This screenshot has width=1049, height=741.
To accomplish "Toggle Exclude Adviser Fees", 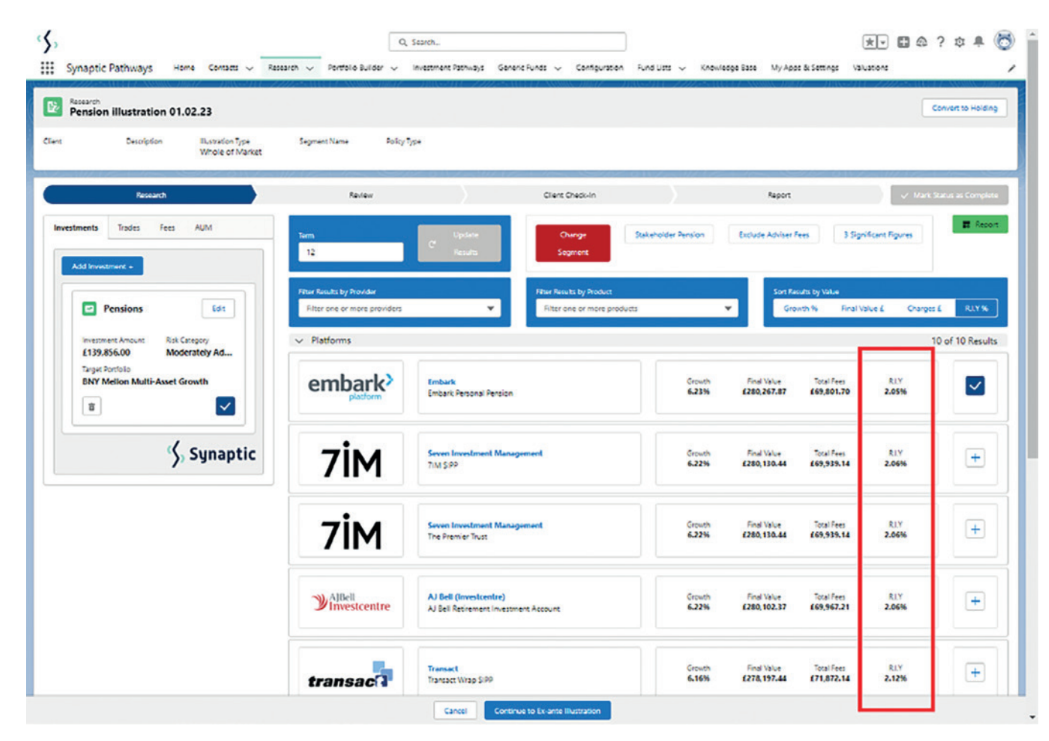I will [x=773, y=235].
